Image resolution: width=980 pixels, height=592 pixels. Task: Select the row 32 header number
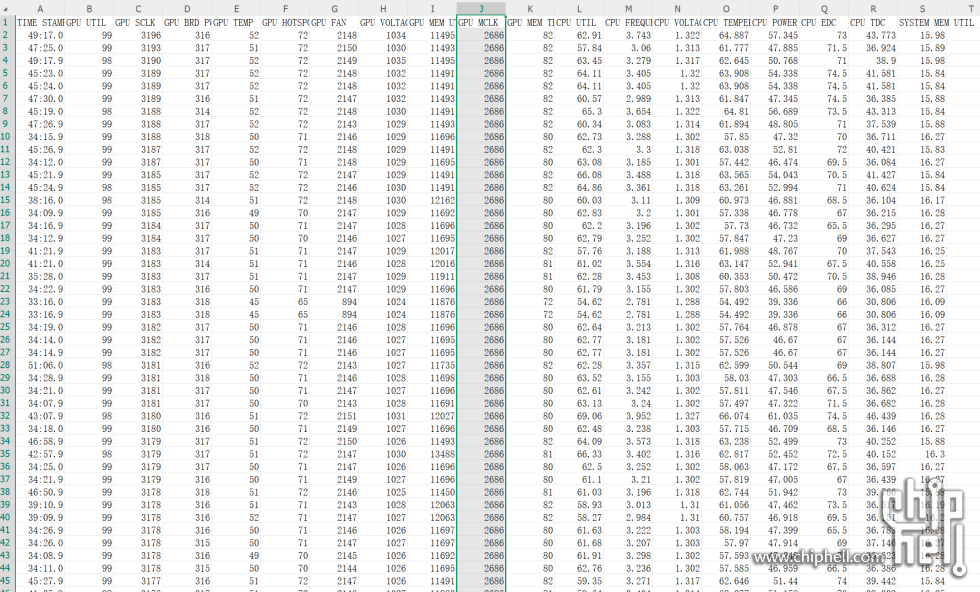coord(6,416)
